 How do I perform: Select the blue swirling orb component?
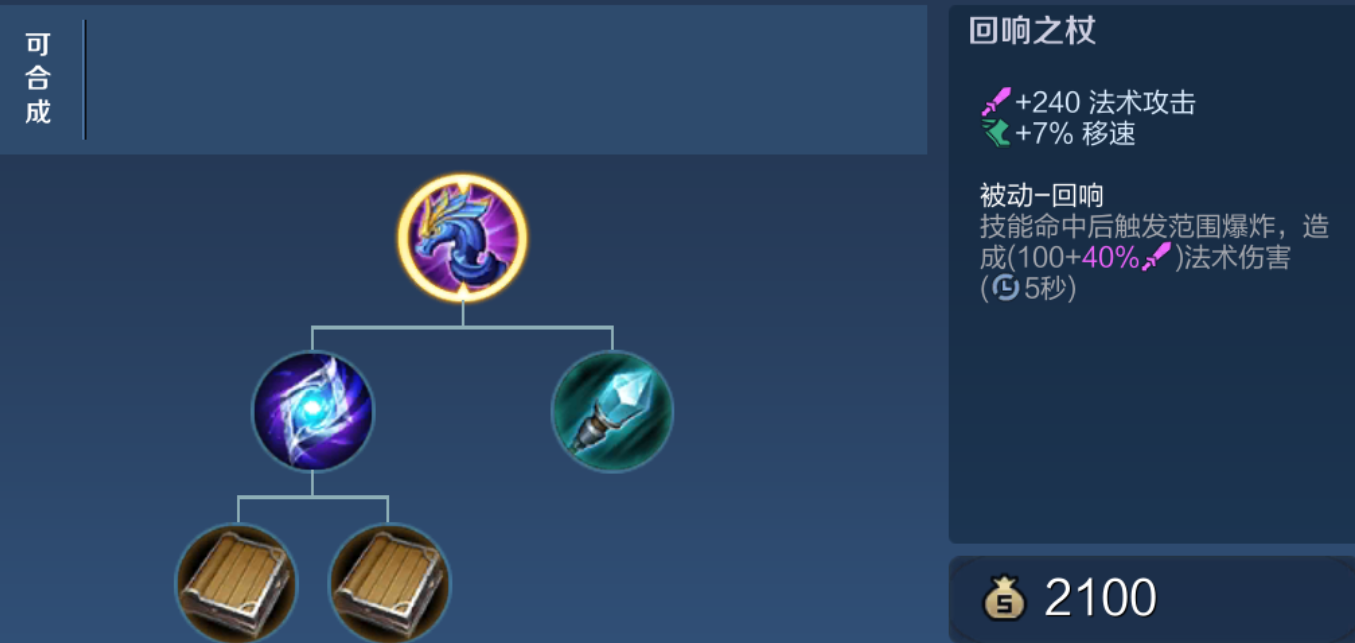[x=312, y=411]
